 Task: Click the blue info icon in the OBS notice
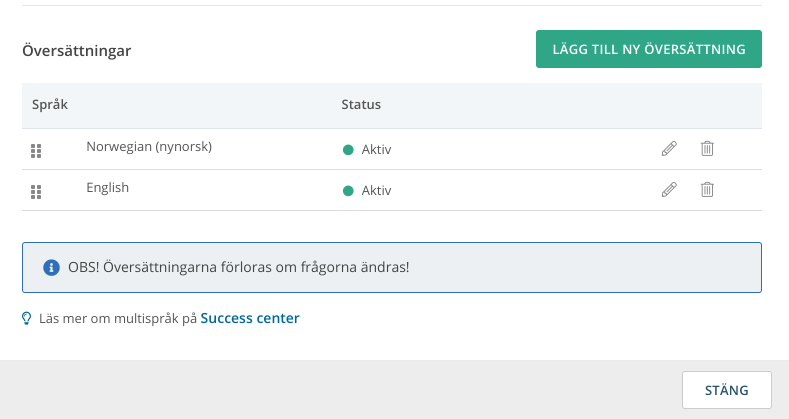51,267
